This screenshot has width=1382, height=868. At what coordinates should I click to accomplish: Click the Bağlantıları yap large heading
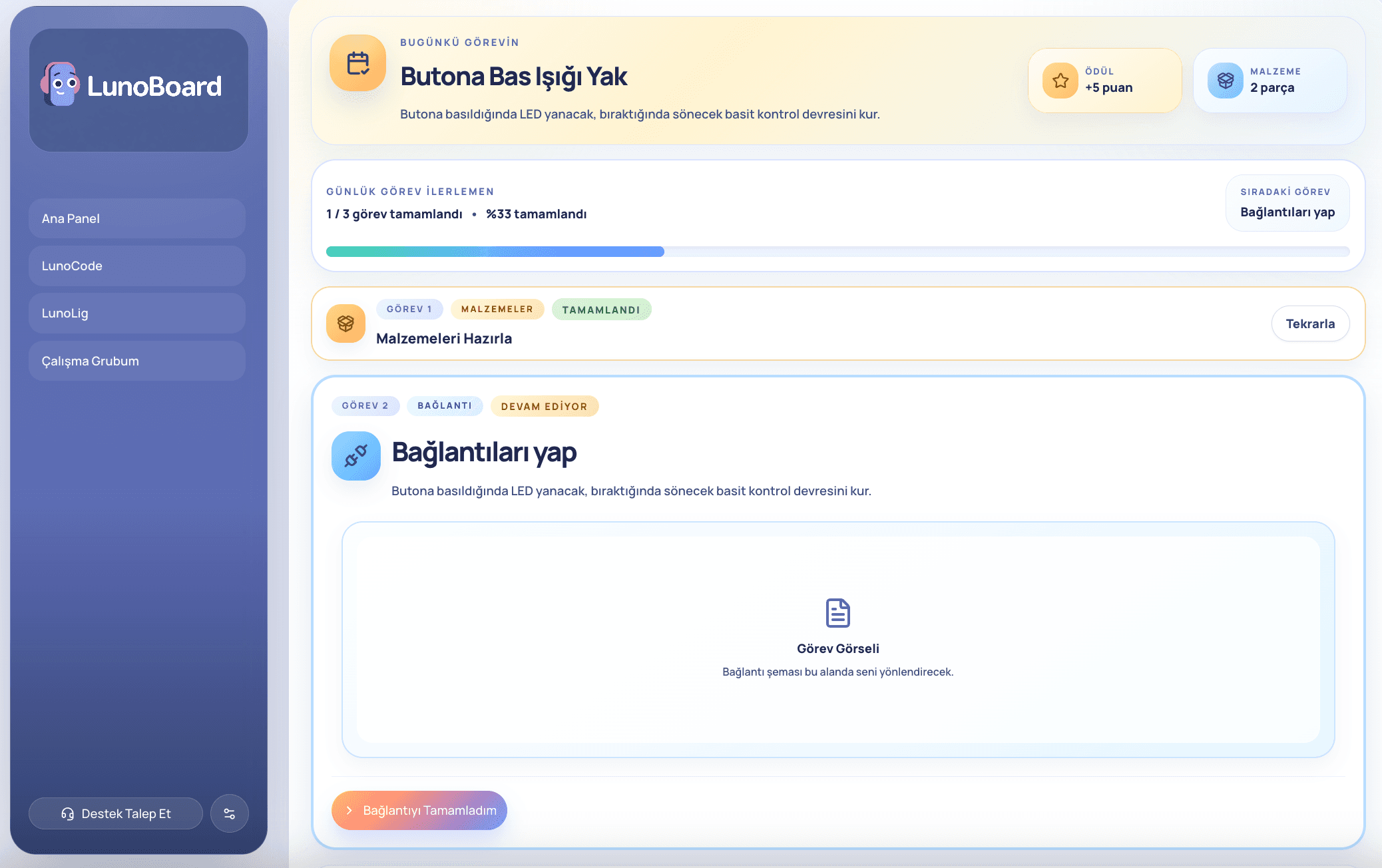[484, 452]
